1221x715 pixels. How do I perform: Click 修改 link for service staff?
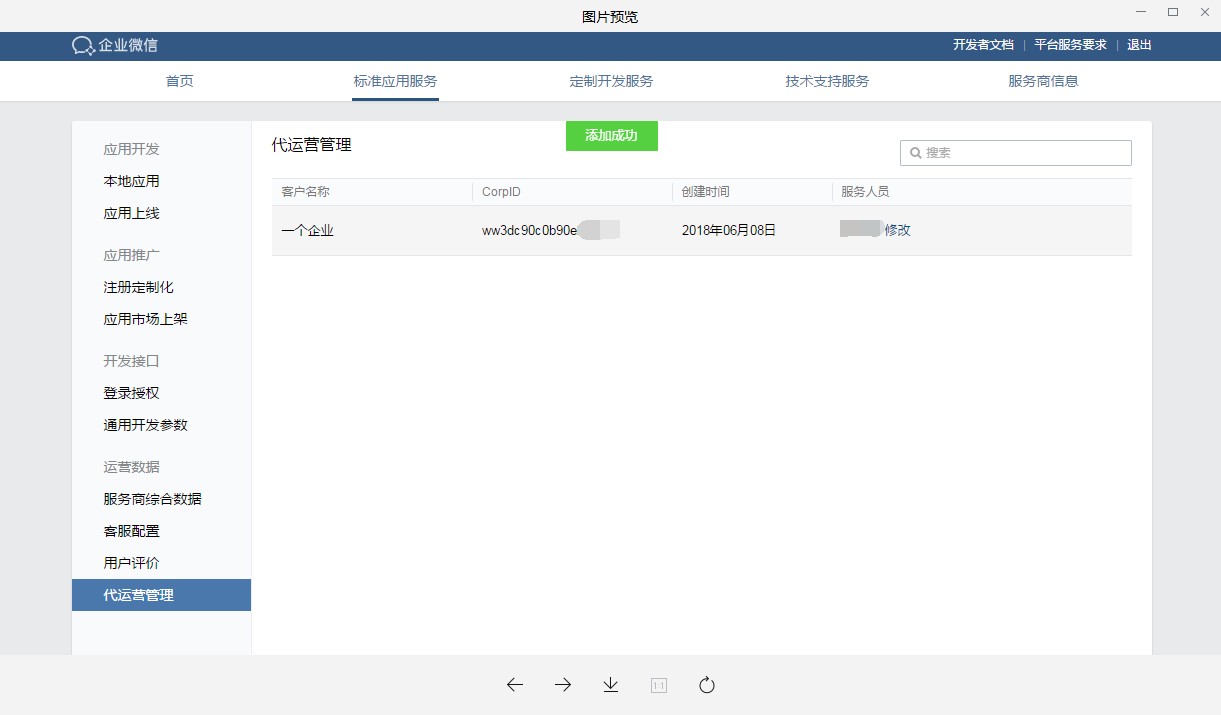click(897, 230)
